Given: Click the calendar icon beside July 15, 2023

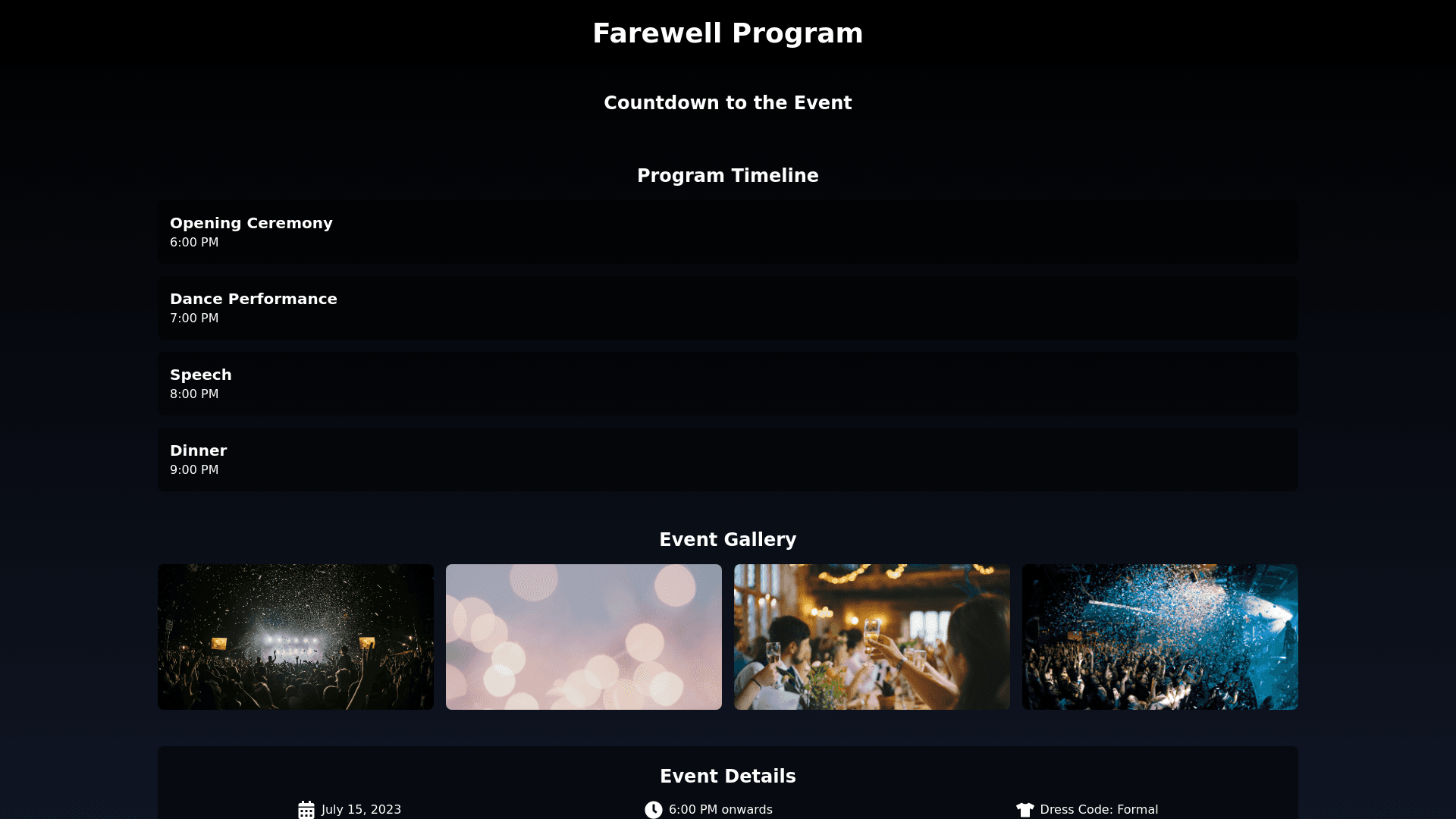Looking at the screenshot, I should coord(306,810).
